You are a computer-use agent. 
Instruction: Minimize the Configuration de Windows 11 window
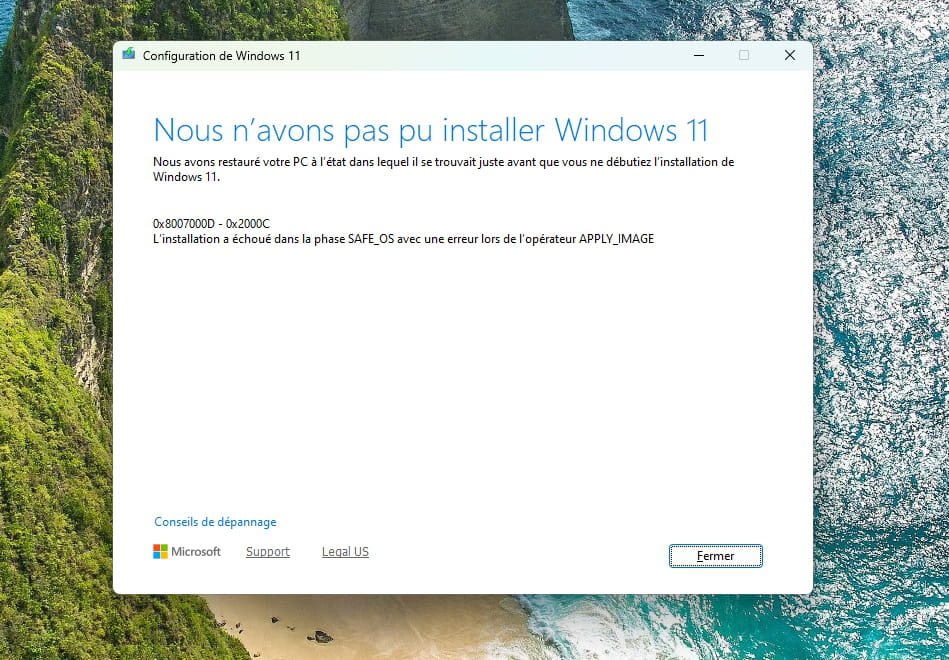699,56
